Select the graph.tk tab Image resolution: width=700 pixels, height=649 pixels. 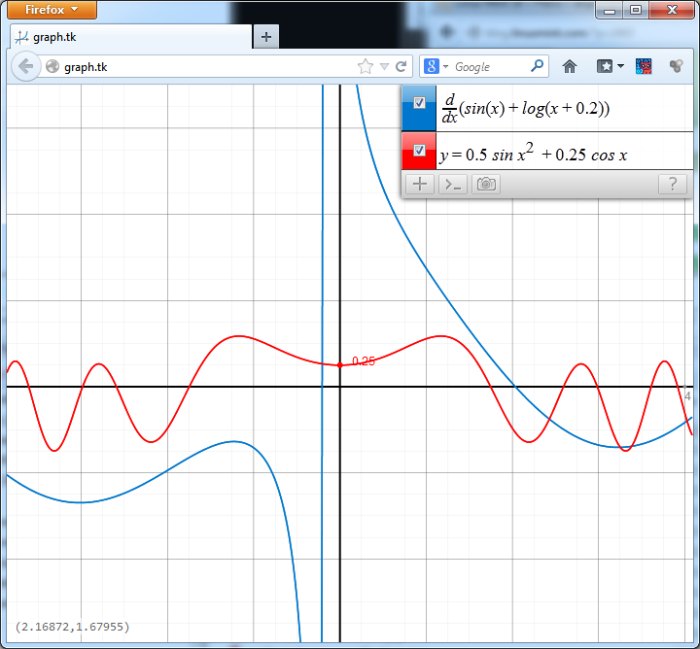tap(131, 37)
